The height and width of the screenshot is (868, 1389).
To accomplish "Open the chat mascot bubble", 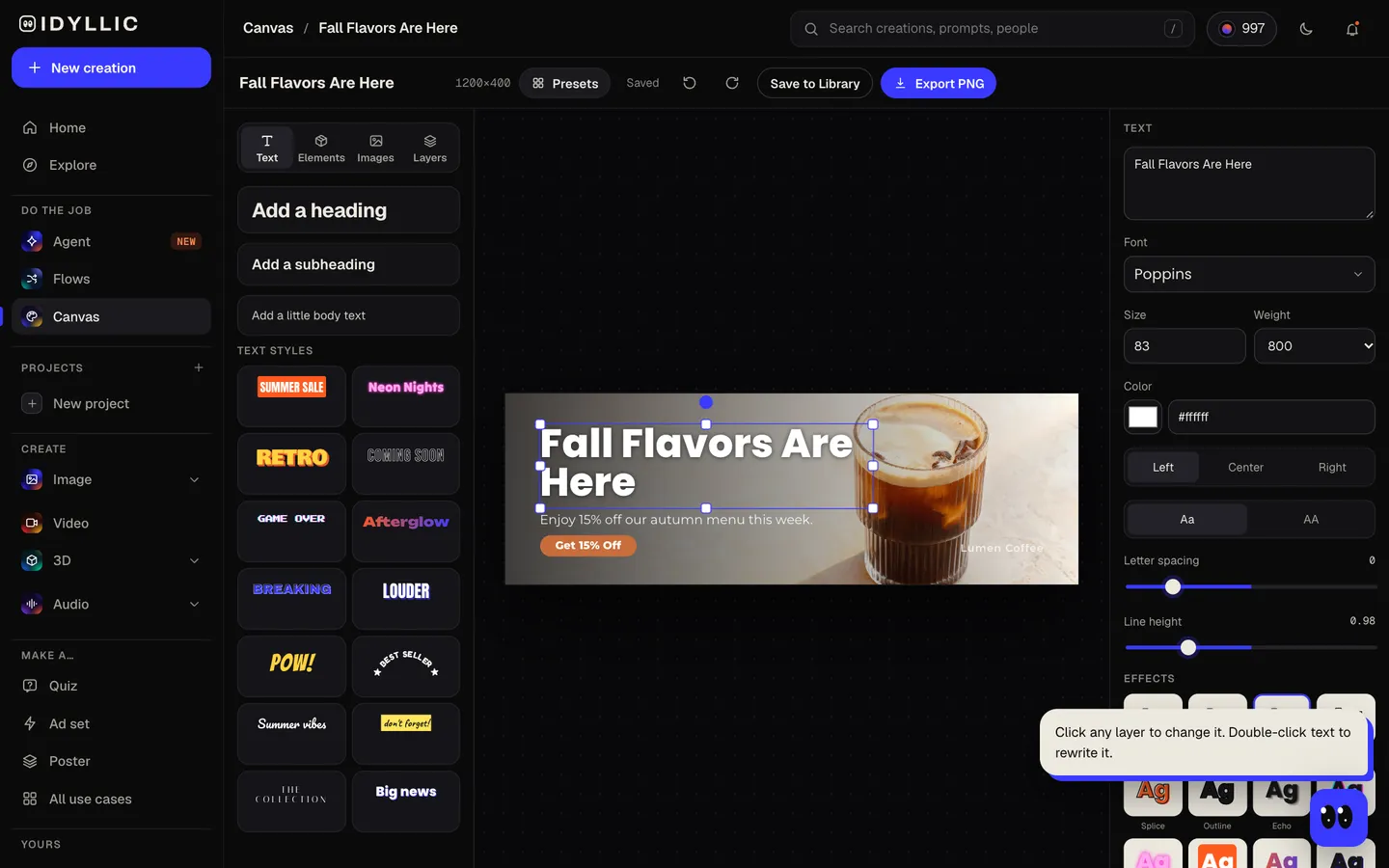I will [1338, 818].
